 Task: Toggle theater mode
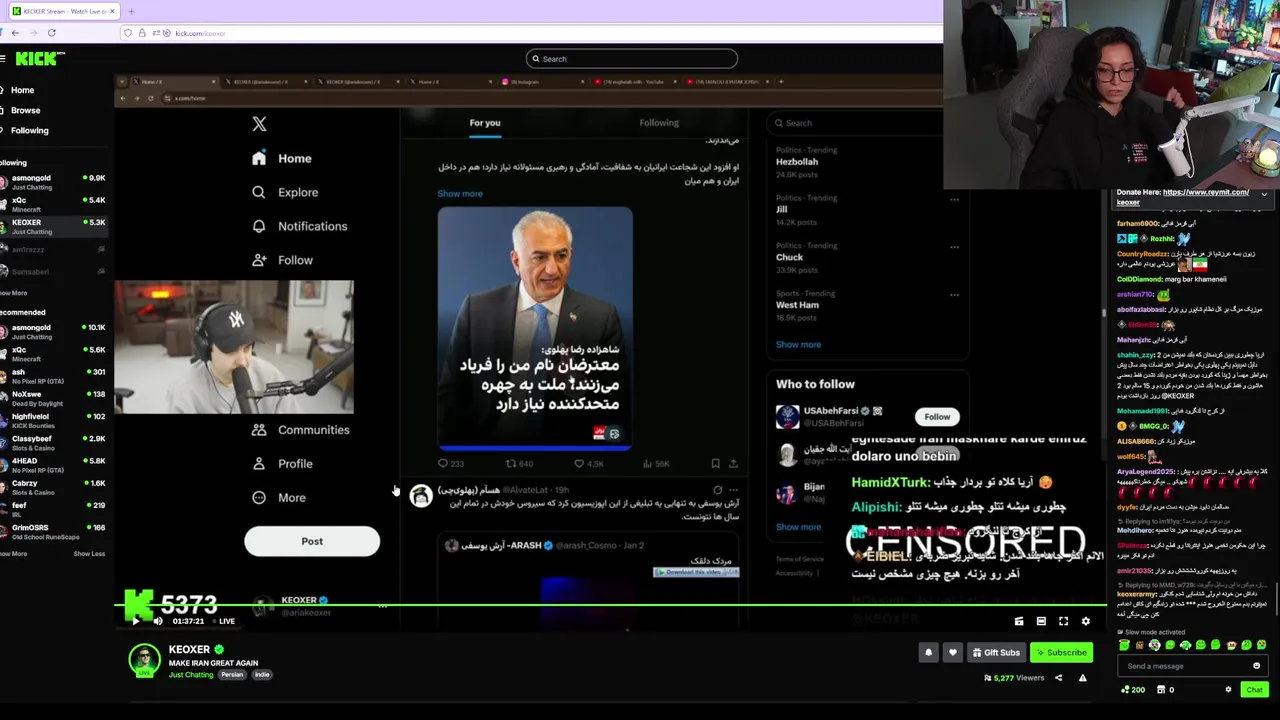coord(1041,621)
